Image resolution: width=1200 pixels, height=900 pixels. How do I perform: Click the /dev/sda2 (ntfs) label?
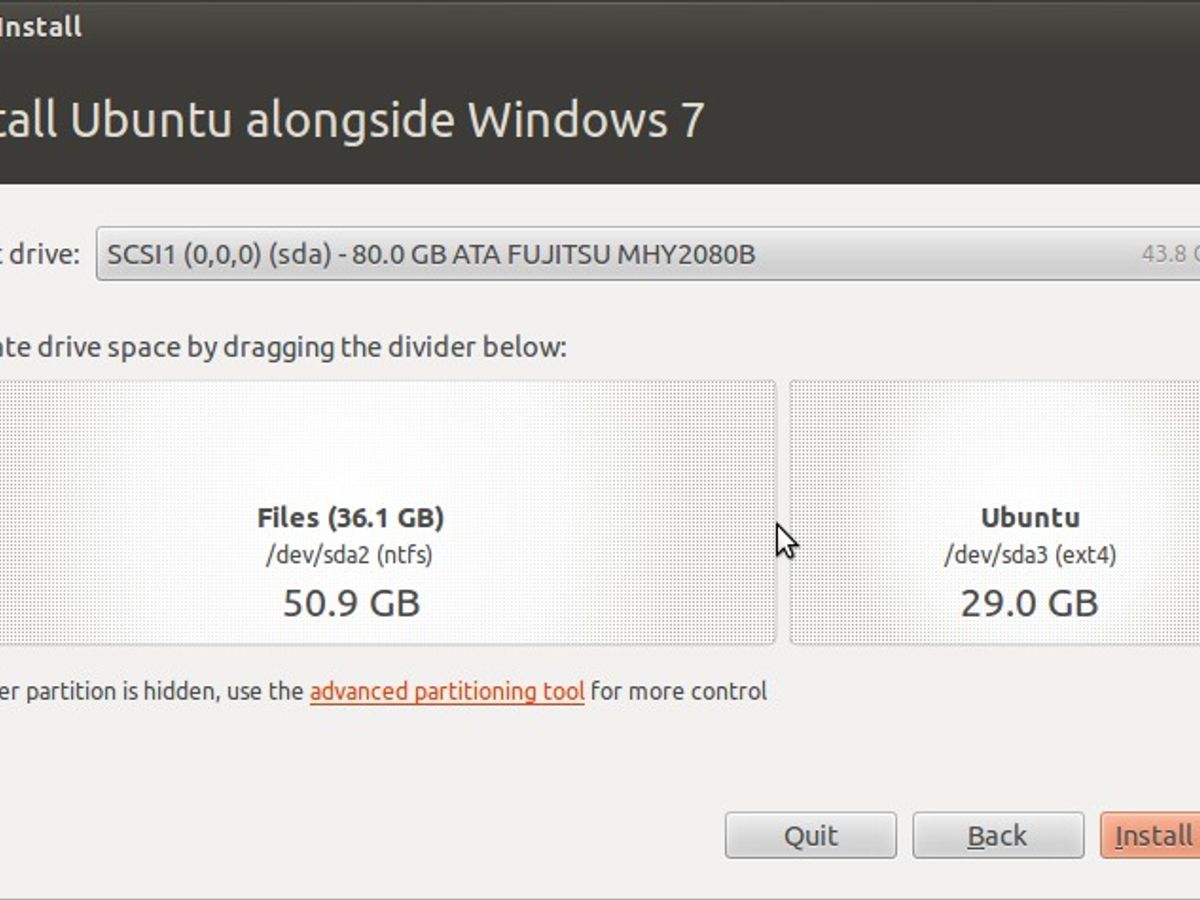(x=350, y=553)
